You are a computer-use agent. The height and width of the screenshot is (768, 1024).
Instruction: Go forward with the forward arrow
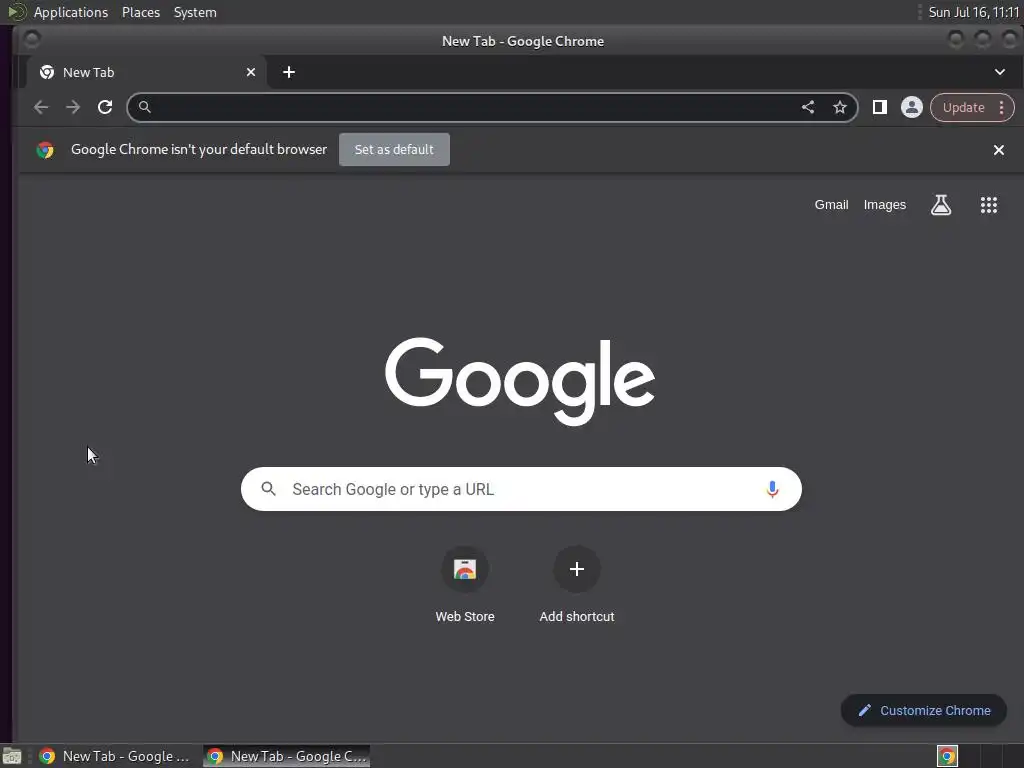tap(72, 107)
